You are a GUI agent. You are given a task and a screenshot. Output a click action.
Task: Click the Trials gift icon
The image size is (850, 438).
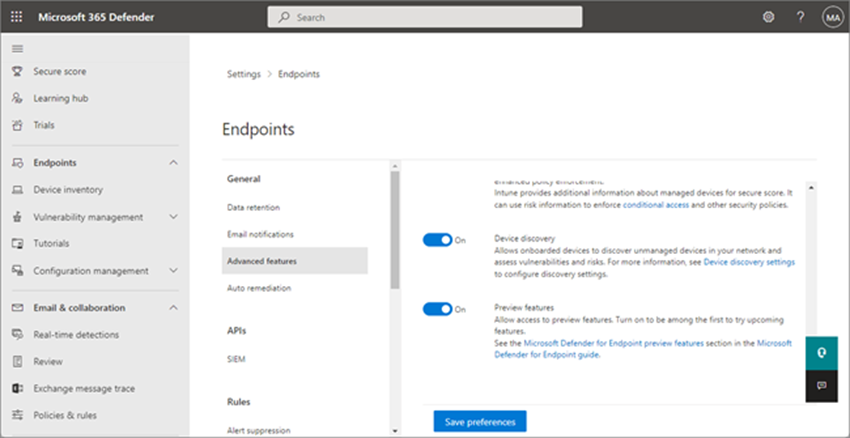pos(17,125)
